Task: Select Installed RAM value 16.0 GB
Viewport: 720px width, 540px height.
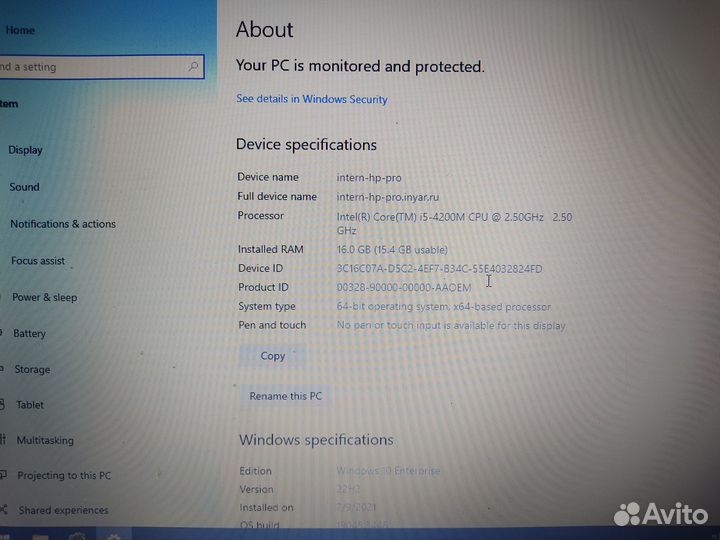Action: 392,250
